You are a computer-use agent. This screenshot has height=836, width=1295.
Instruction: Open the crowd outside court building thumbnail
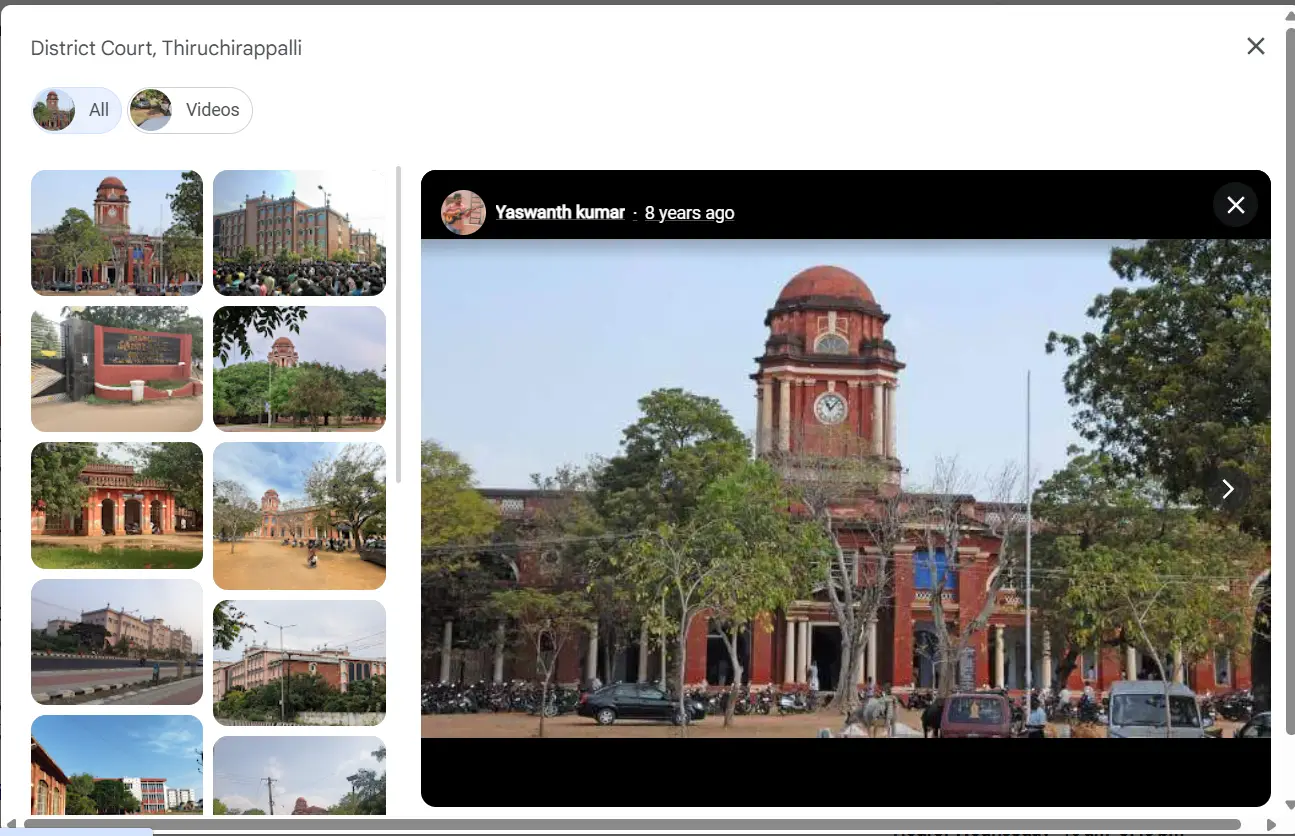pyautogui.click(x=299, y=233)
